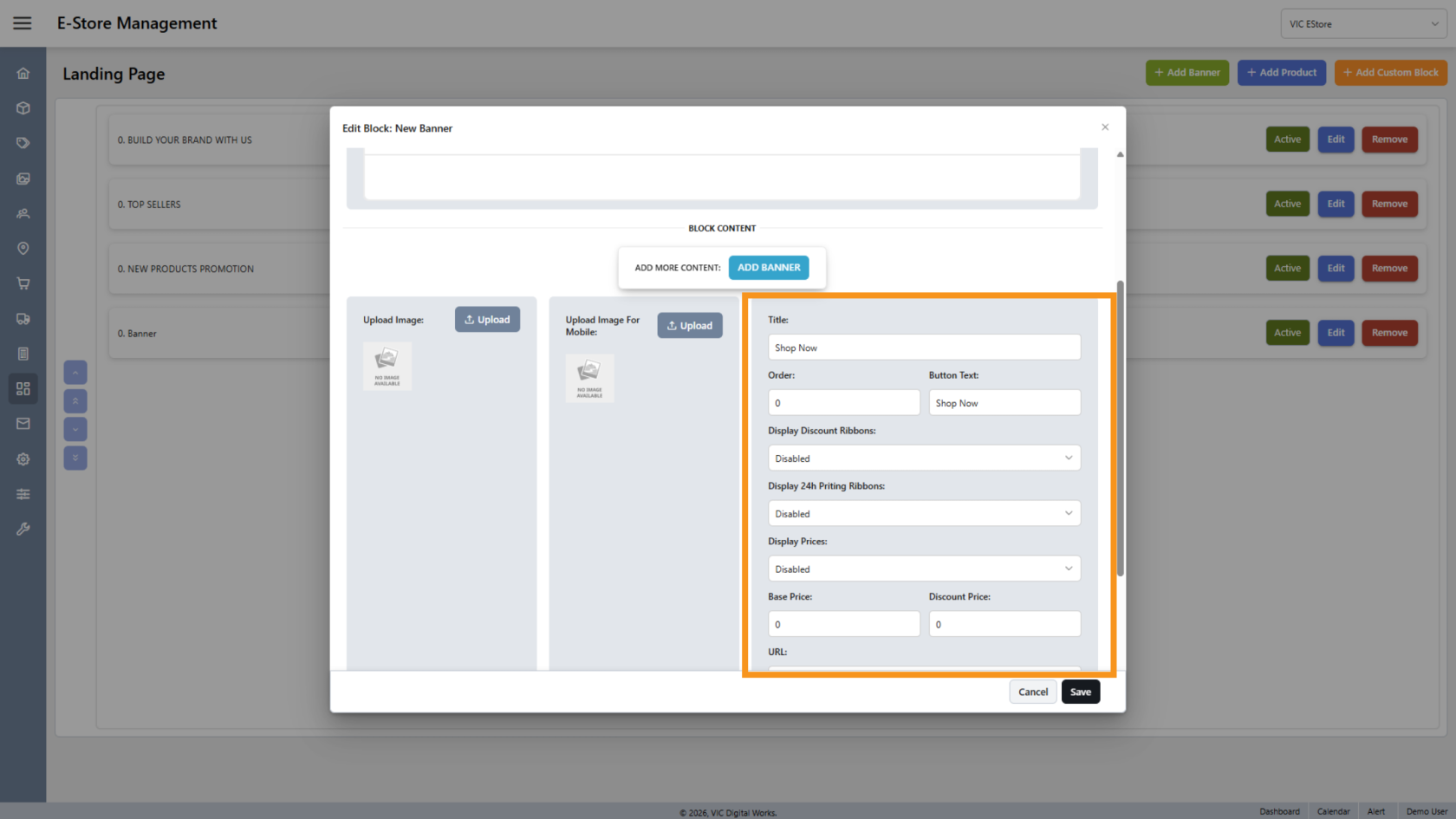1456x819 pixels.
Task: Open the envelope mail icon in sidebar
Action: coord(23,424)
